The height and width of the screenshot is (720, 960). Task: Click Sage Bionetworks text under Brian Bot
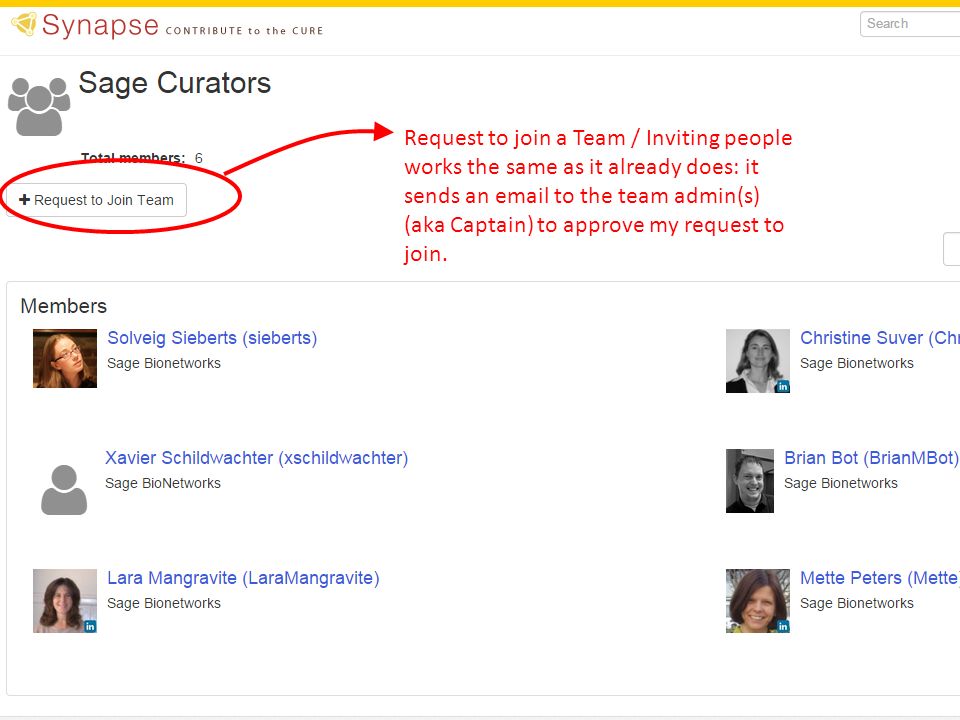tap(841, 483)
